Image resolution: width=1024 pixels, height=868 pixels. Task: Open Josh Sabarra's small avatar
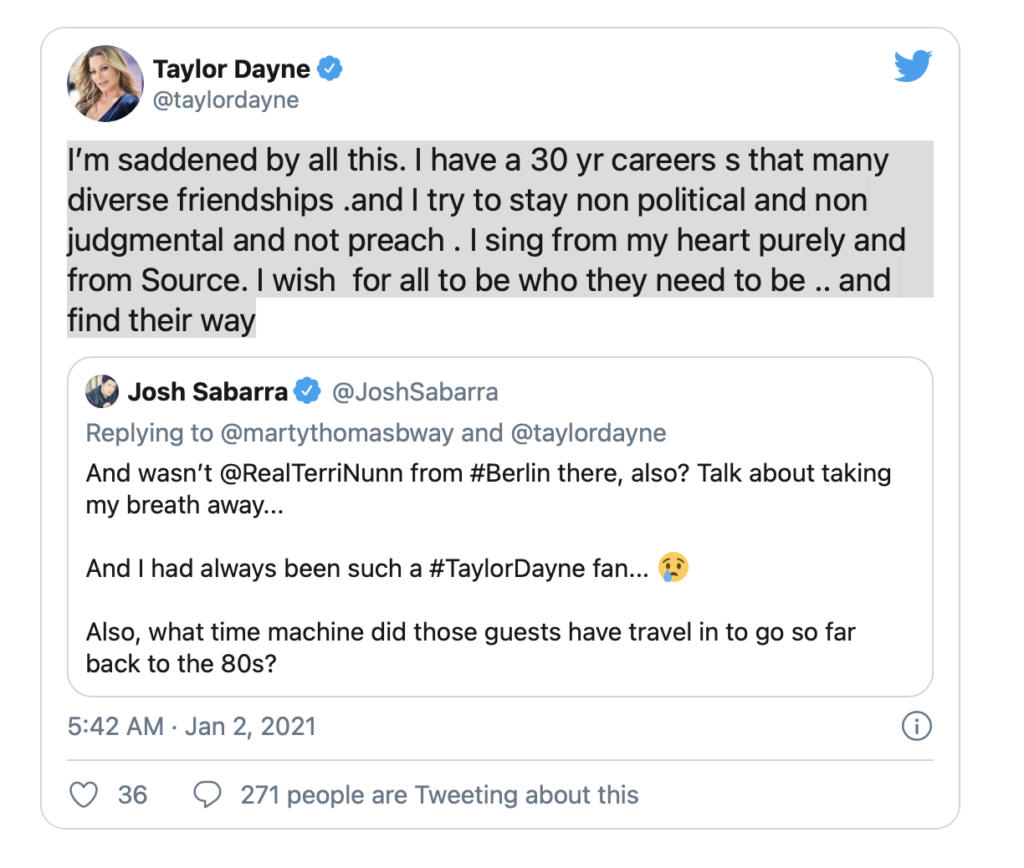[x=103, y=391]
